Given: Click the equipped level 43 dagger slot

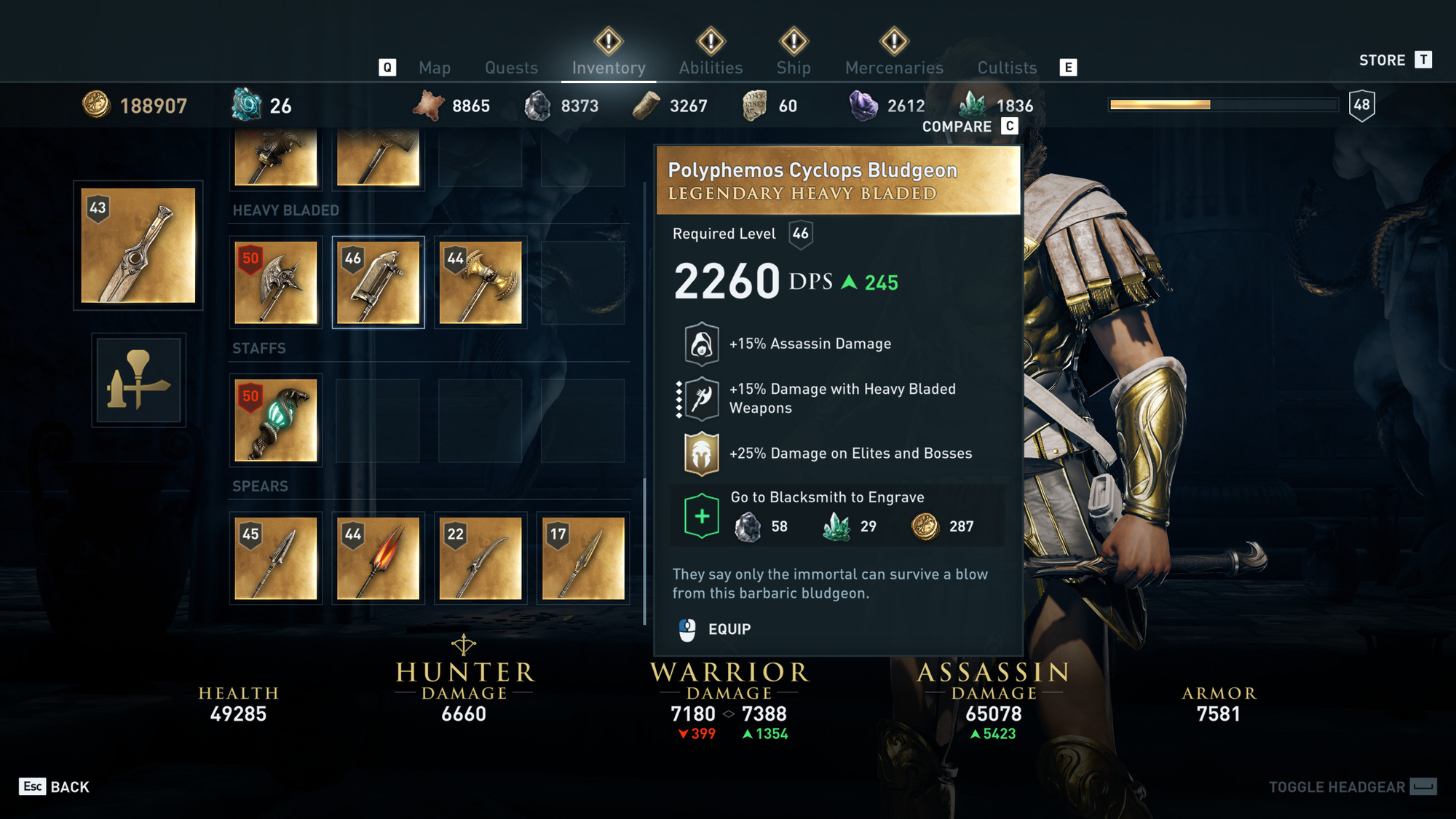Looking at the screenshot, I should pyautogui.click(x=138, y=245).
